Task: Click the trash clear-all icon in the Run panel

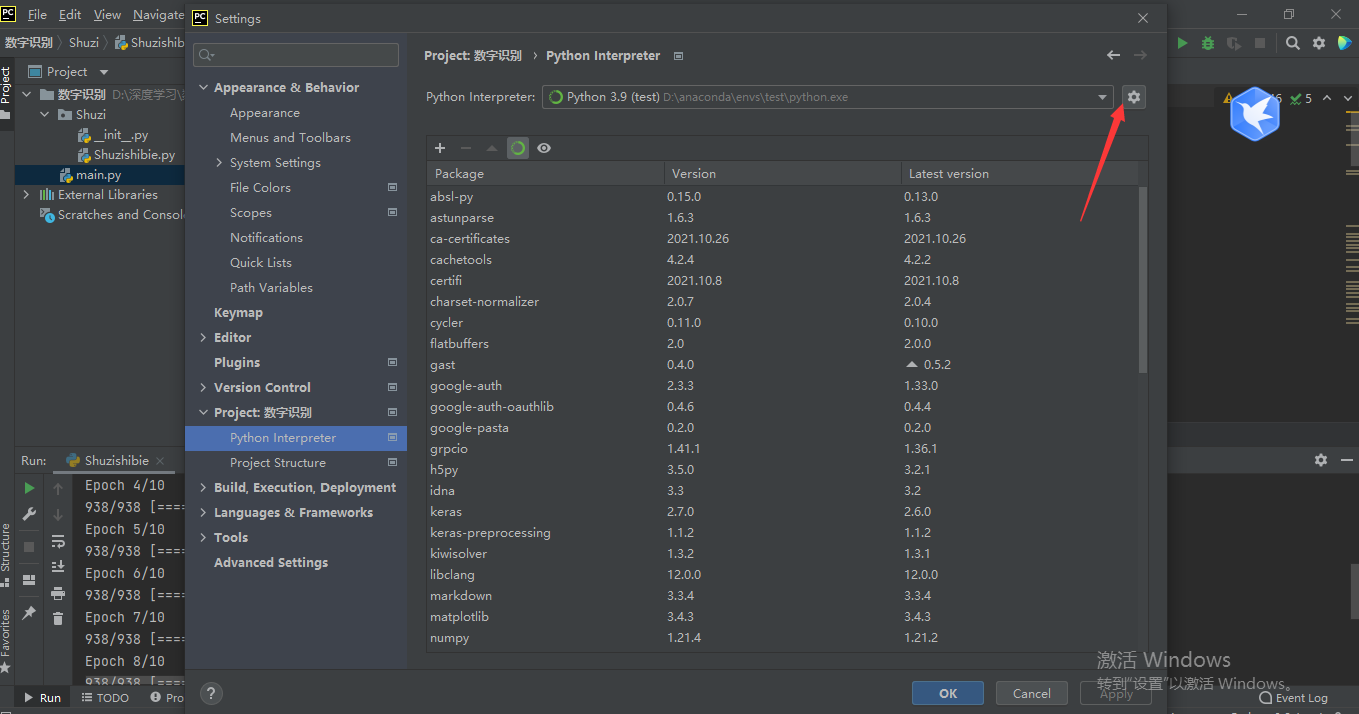Action: click(x=58, y=619)
